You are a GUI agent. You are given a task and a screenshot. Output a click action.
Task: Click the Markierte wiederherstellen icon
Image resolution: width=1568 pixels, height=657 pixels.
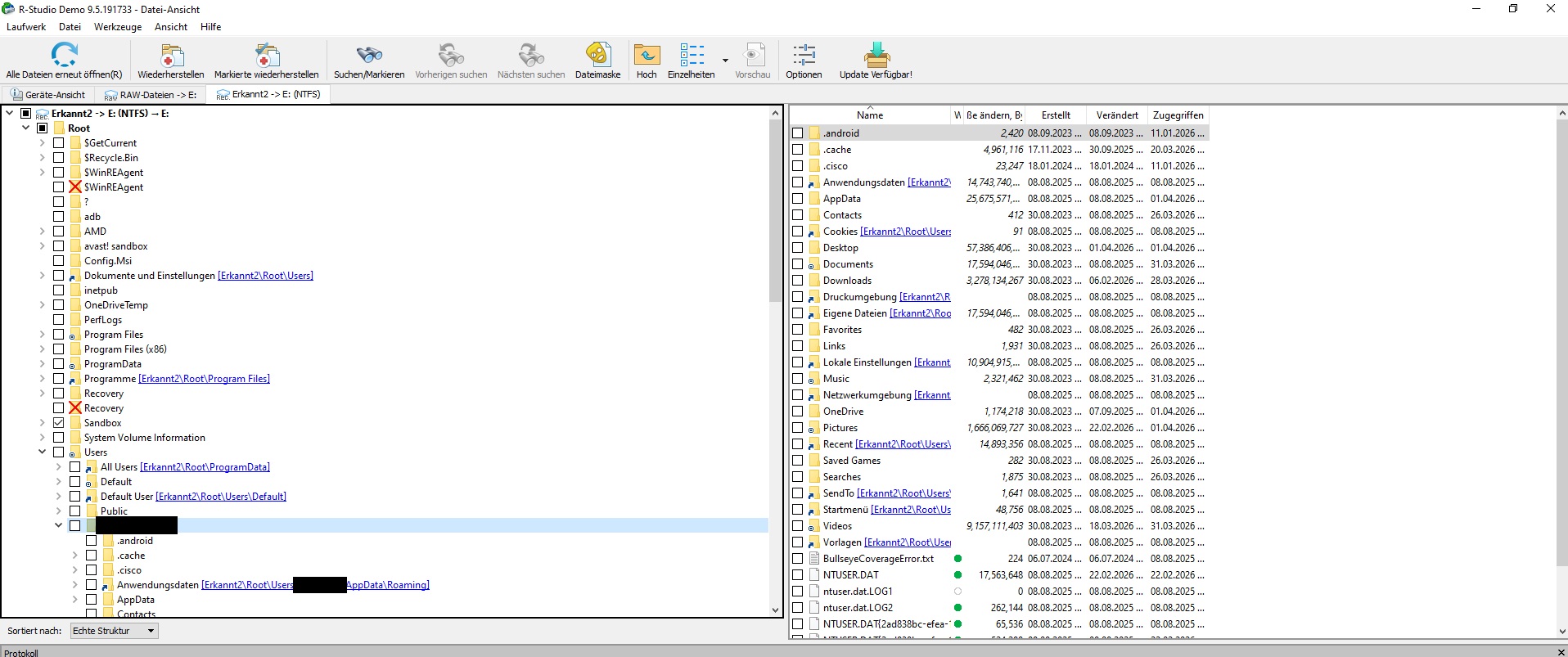click(267, 55)
